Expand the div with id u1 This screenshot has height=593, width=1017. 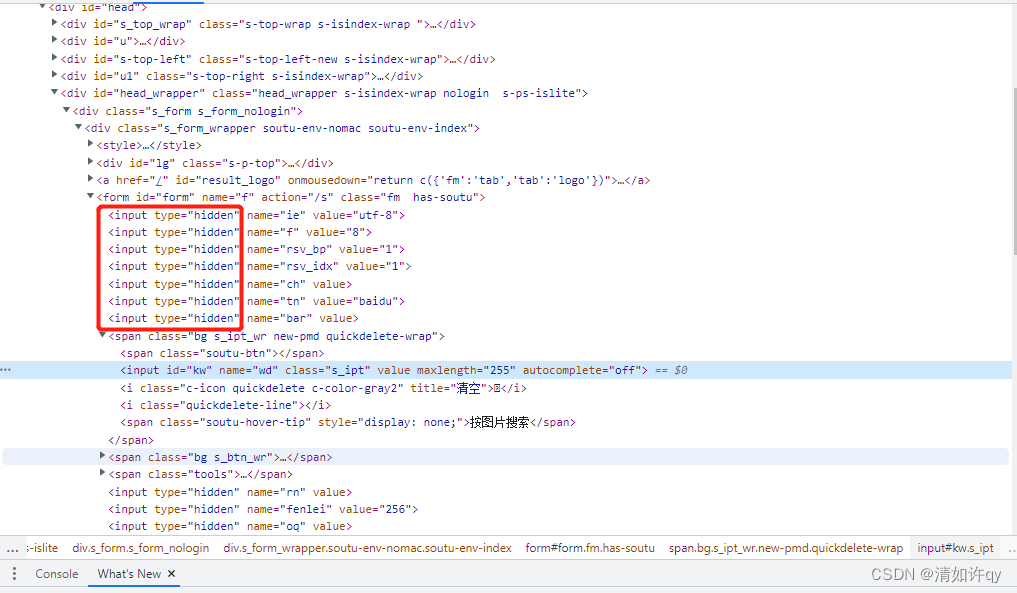(53, 75)
